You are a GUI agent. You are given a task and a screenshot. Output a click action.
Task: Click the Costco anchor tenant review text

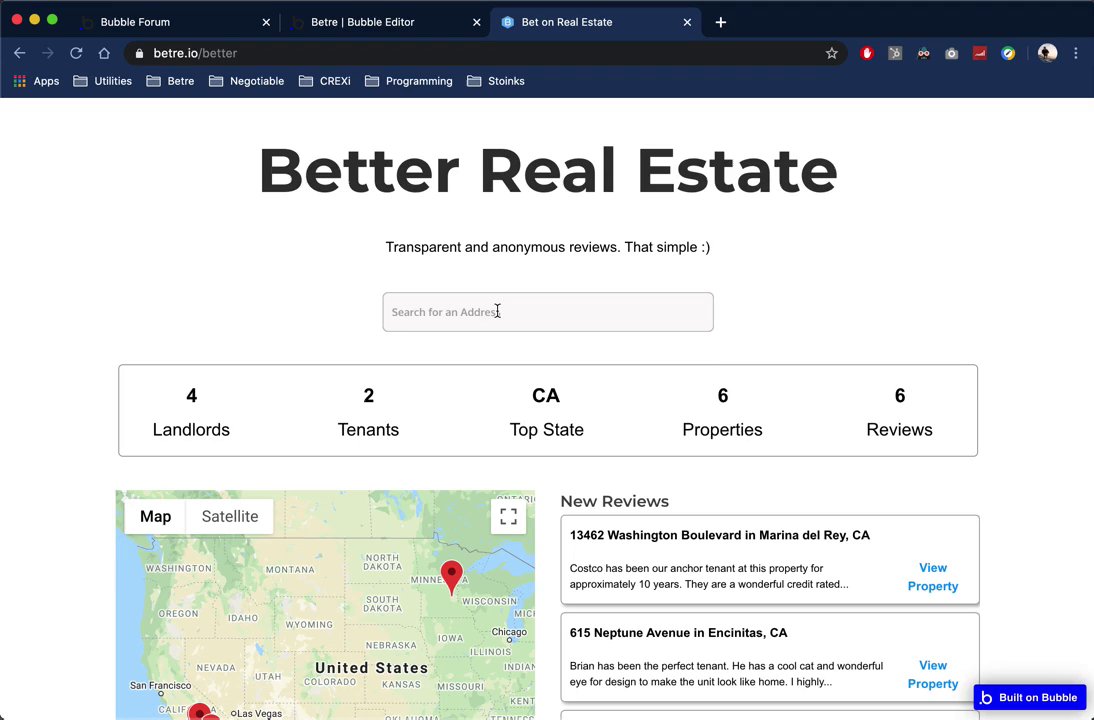(709, 576)
